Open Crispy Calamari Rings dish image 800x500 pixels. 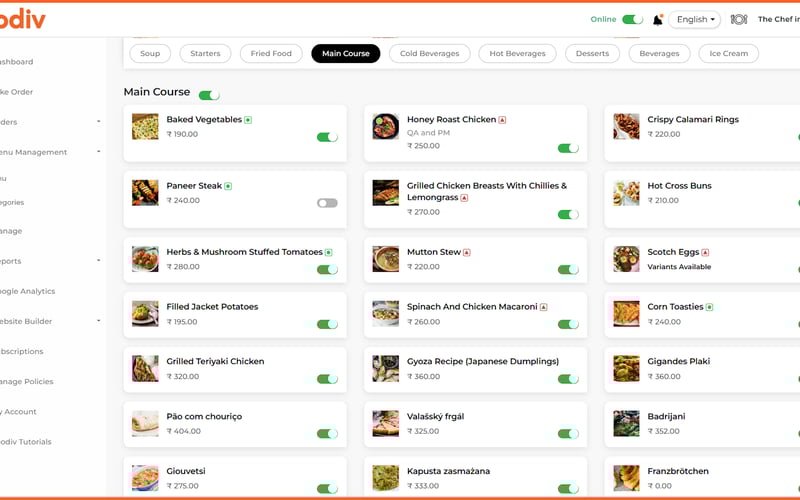point(626,127)
